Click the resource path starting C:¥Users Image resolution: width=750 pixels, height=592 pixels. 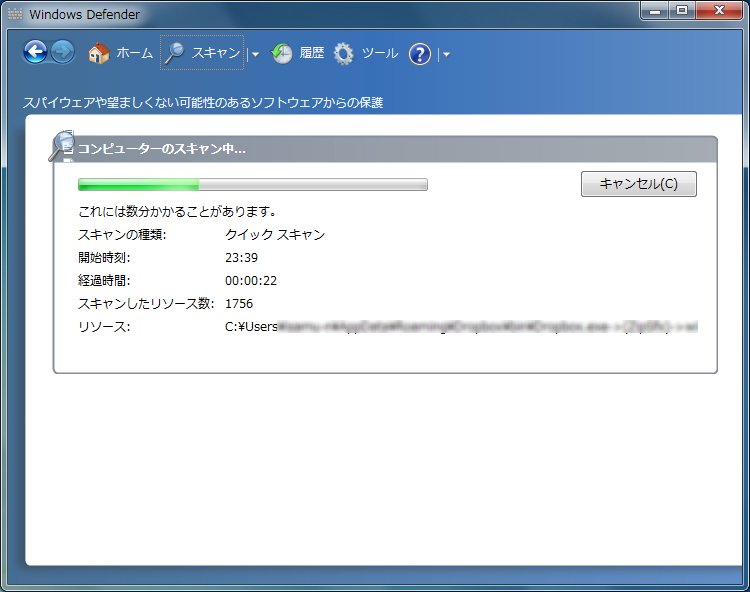pos(461,327)
